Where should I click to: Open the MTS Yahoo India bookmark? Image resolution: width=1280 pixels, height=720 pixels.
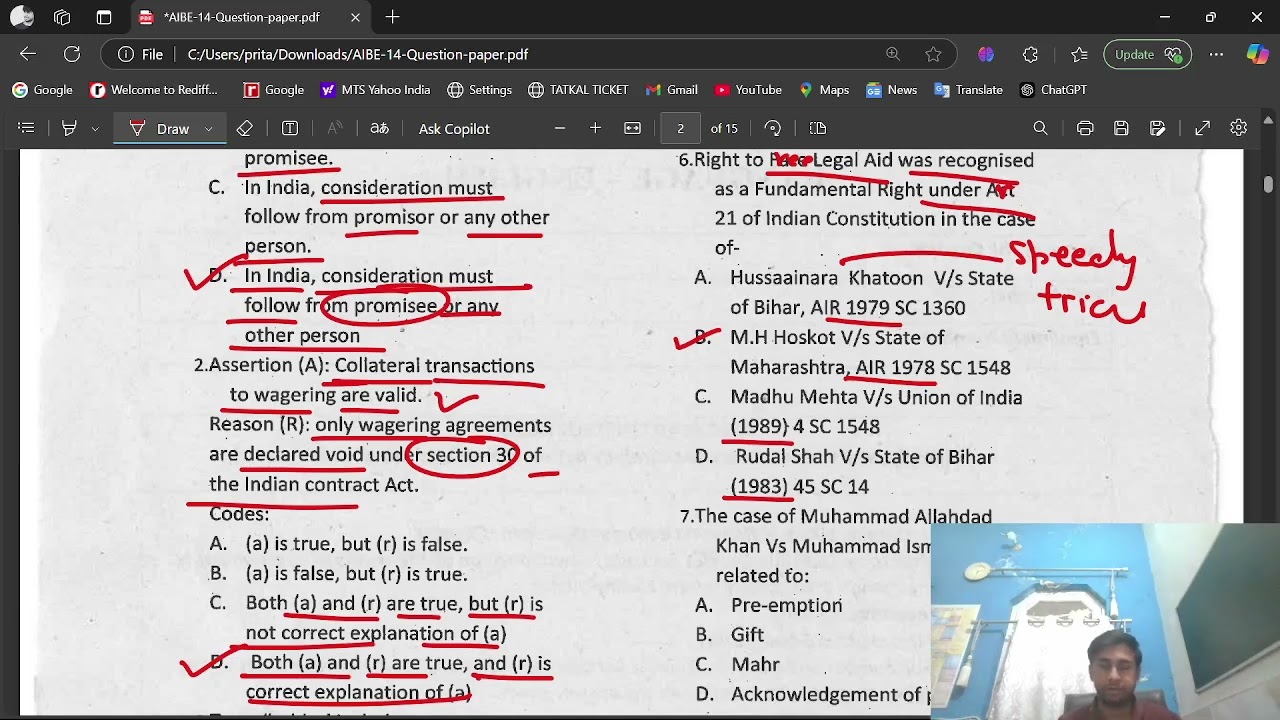point(375,90)
